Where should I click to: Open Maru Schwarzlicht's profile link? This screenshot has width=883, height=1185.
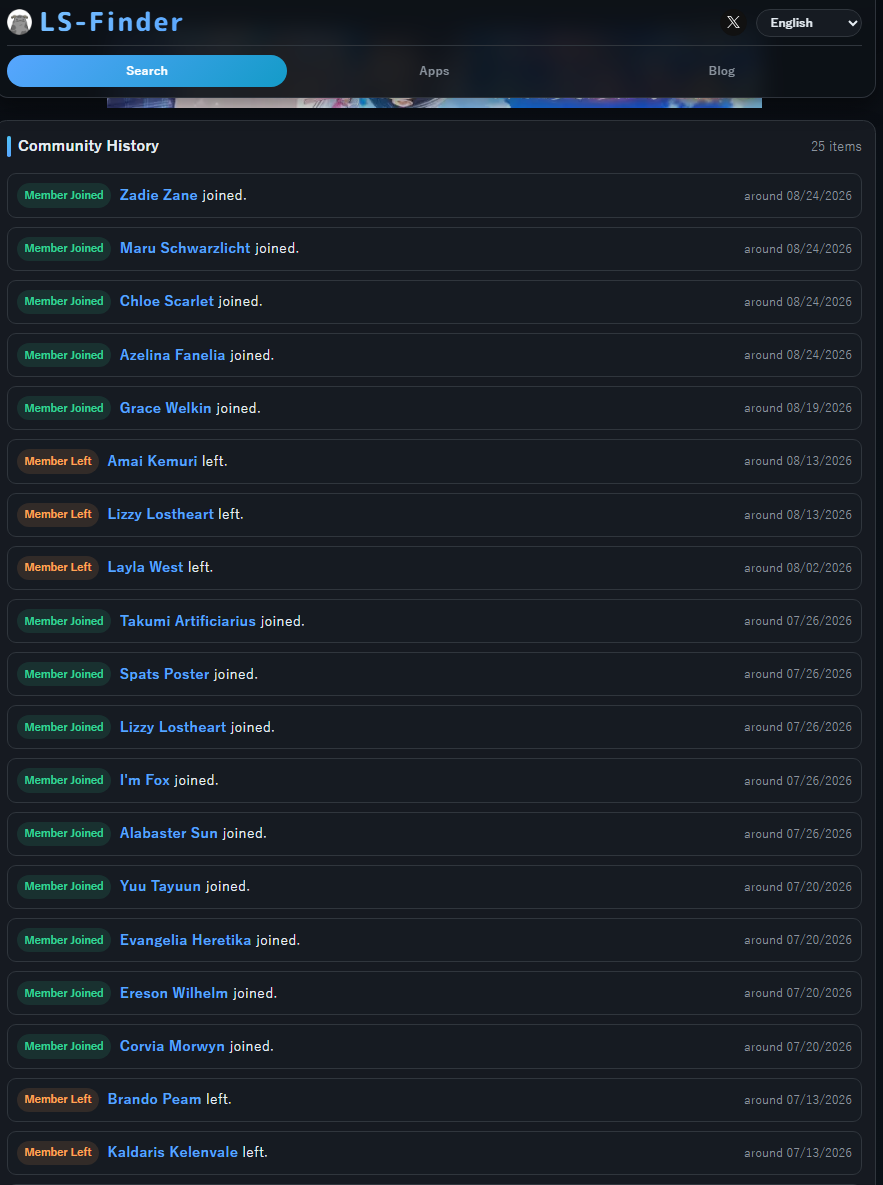coord(185,248)
